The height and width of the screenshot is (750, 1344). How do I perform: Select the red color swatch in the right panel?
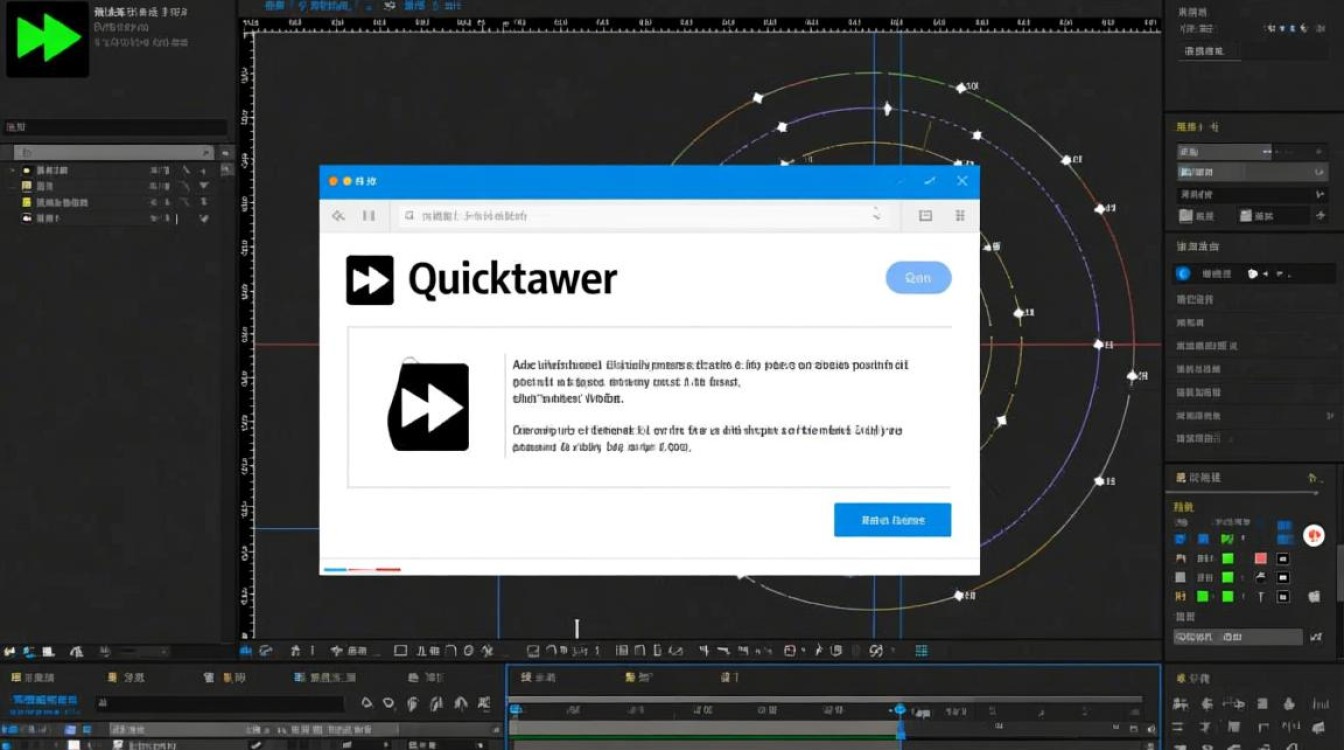[x=1261, y=558]
